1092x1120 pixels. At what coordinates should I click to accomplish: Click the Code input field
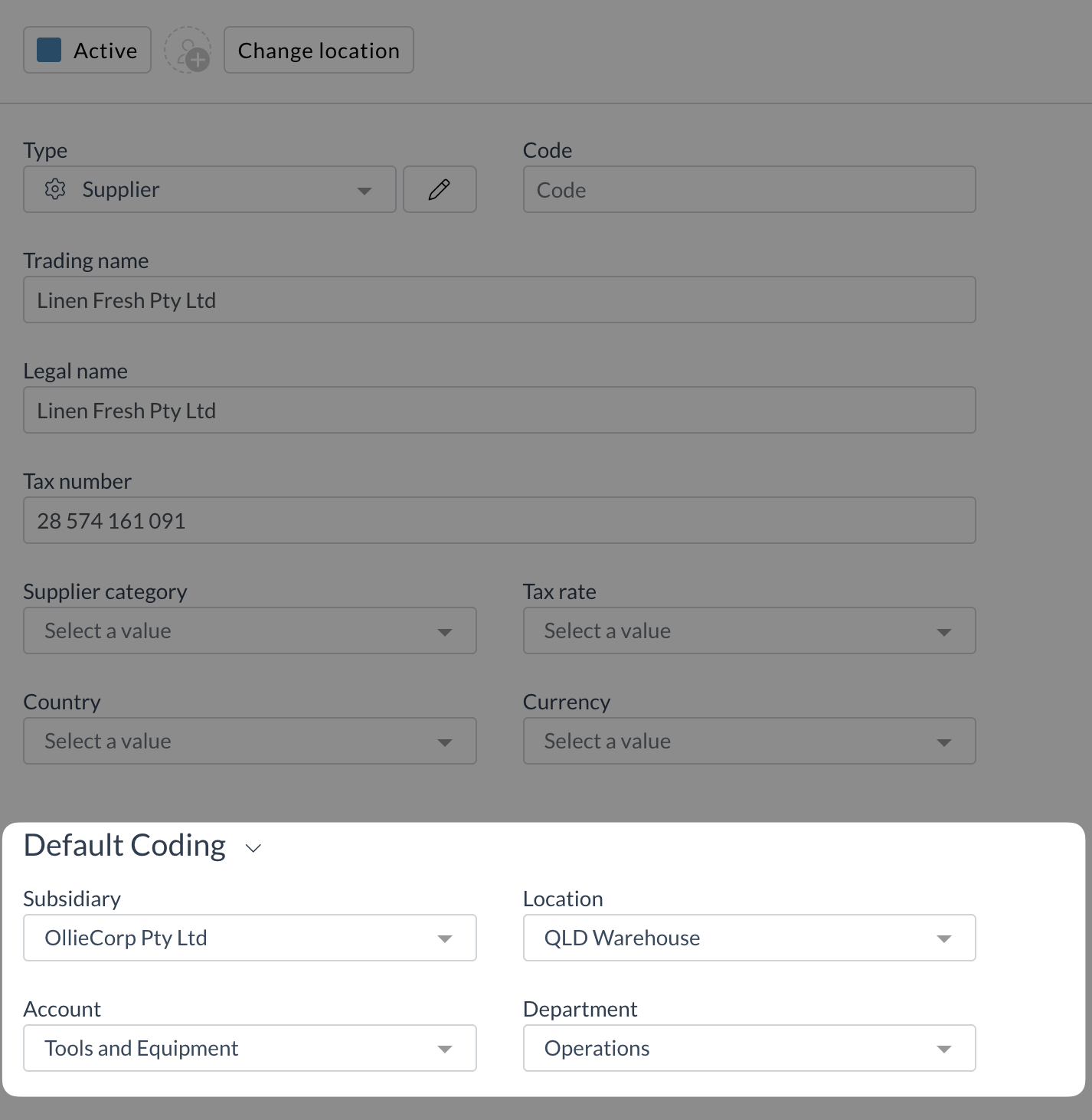click(x=749, y=189)
